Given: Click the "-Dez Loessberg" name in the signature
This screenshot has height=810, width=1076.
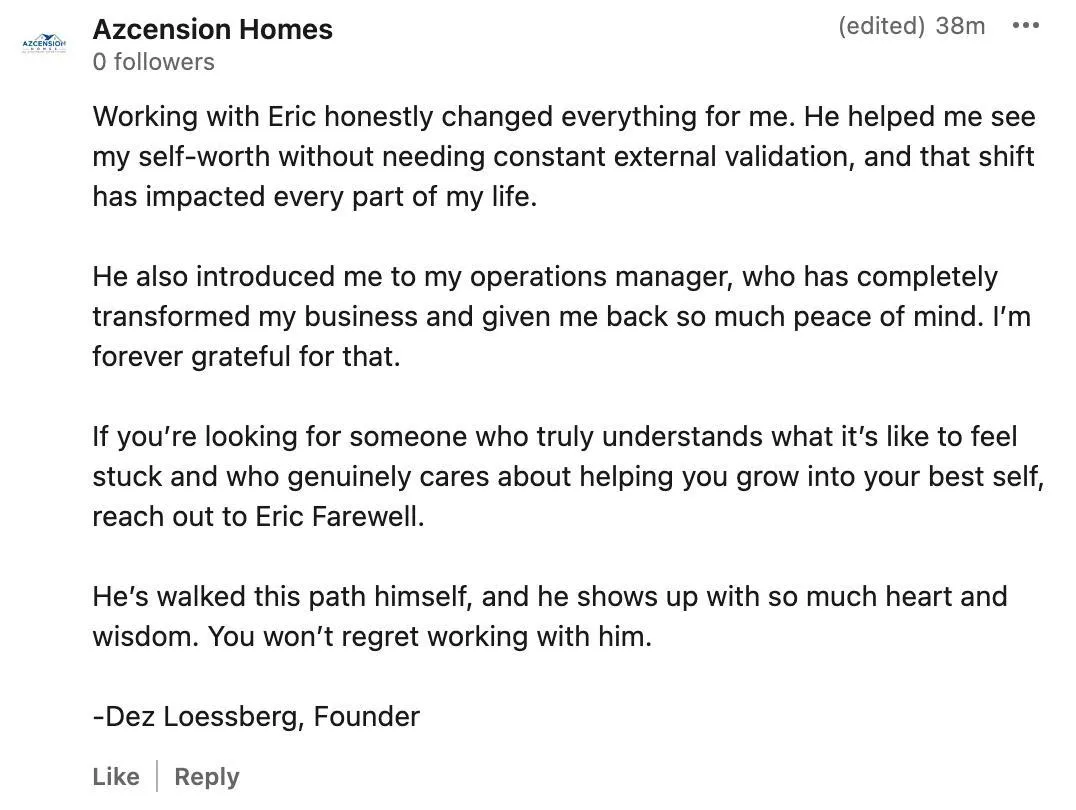Looking at the screenshot, I should [x=195, y=717].
